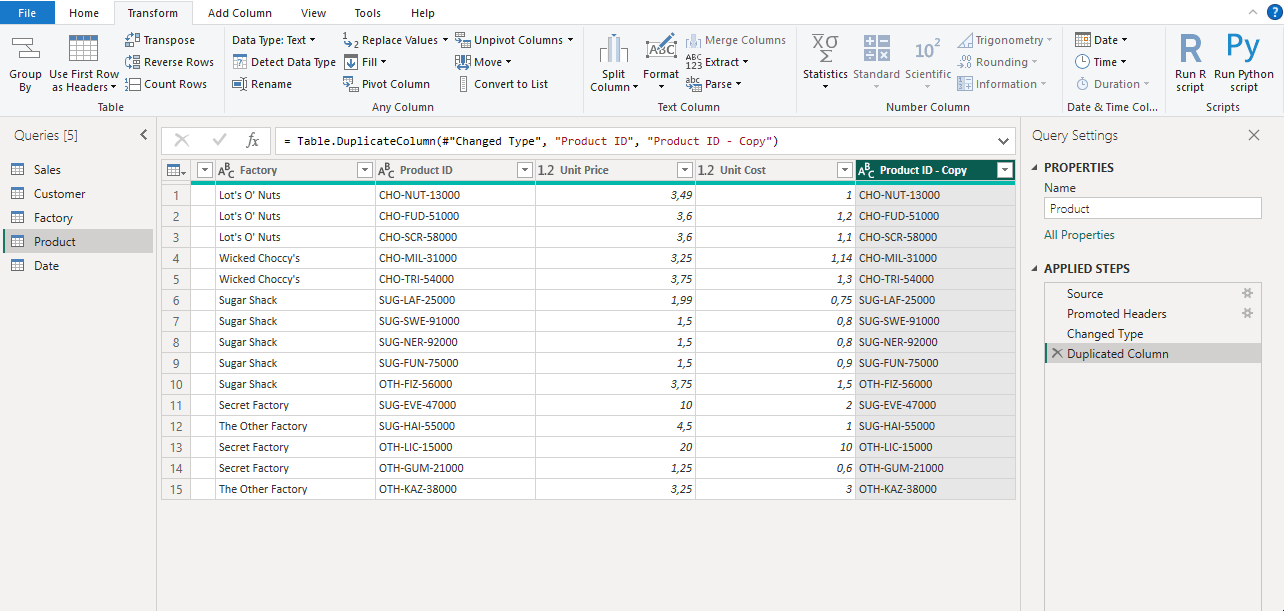1284x611 pixels.
Task: Open Factory column filter dropdown
Action: 364,170
